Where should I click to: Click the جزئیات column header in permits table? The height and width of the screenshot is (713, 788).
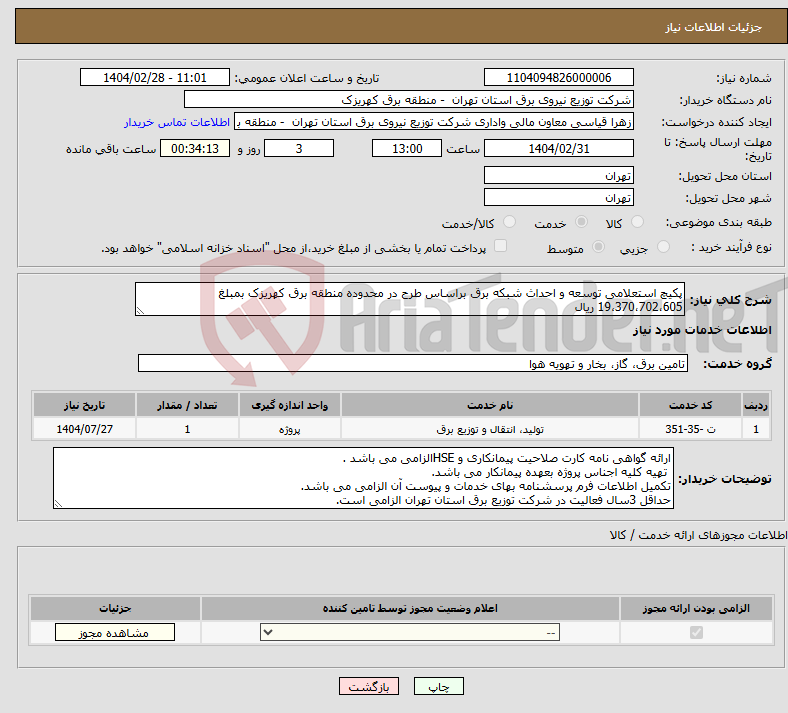pos(115,608)
